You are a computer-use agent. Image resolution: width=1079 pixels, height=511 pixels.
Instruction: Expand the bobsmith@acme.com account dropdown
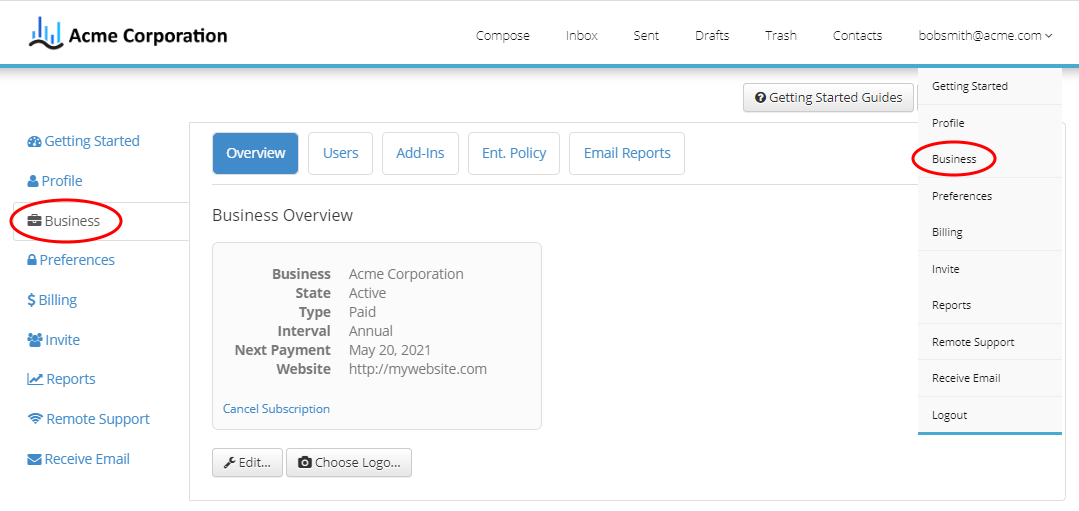point(985,36)
